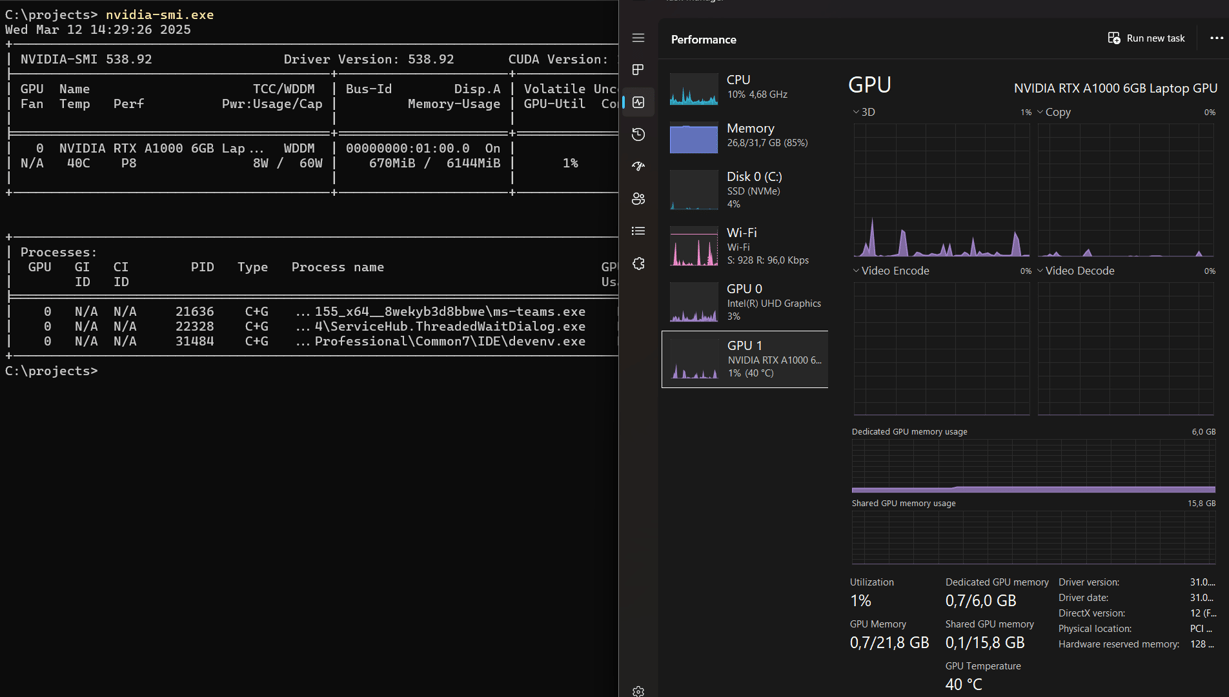
Task: Click PID 31484 devenv.exe process row
Action: pyautogui.click(x=313, y=341)
